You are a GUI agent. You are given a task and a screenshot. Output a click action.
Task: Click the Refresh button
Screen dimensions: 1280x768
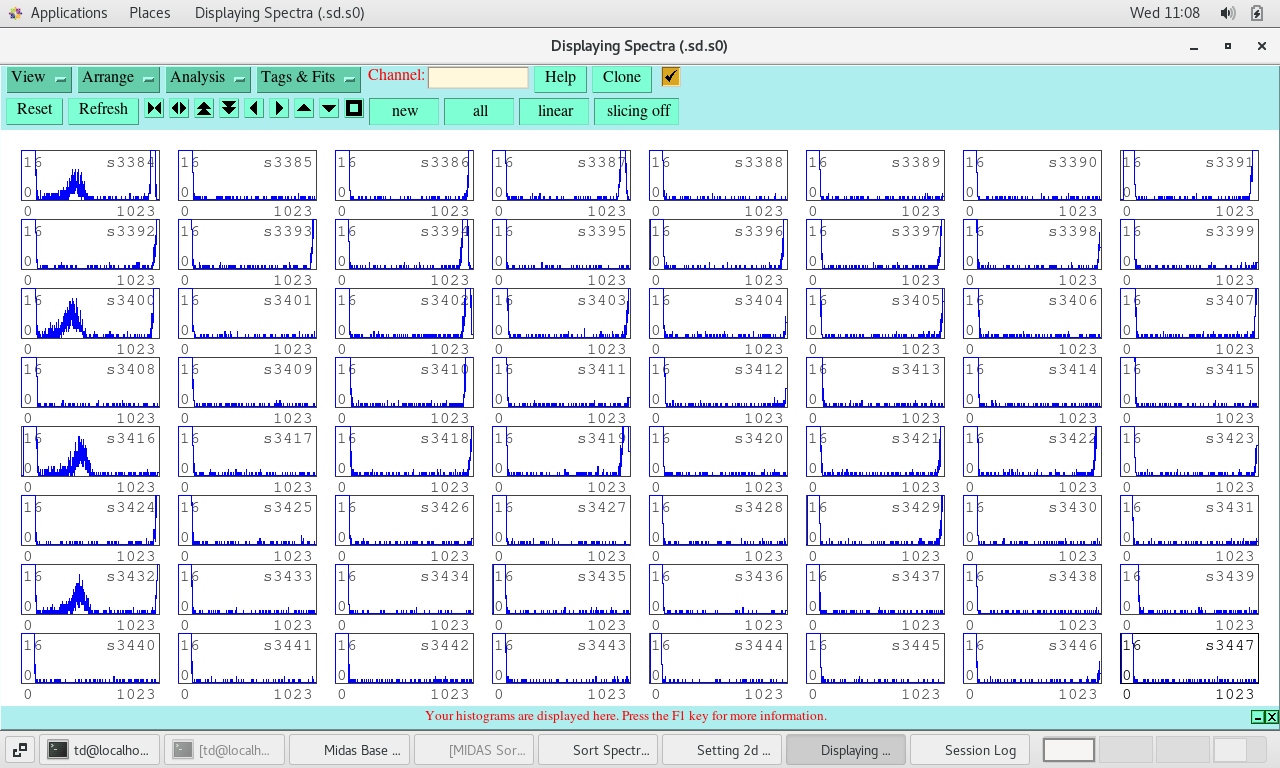(103, 110)
